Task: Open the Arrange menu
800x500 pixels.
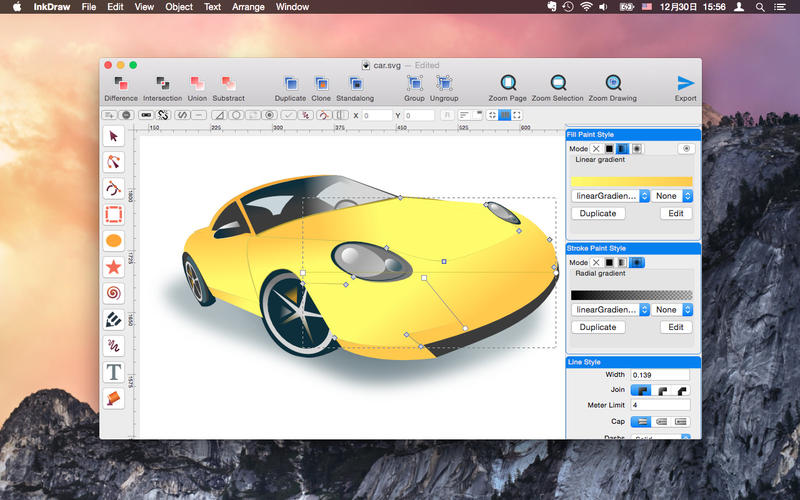Action: coord(249,7)
